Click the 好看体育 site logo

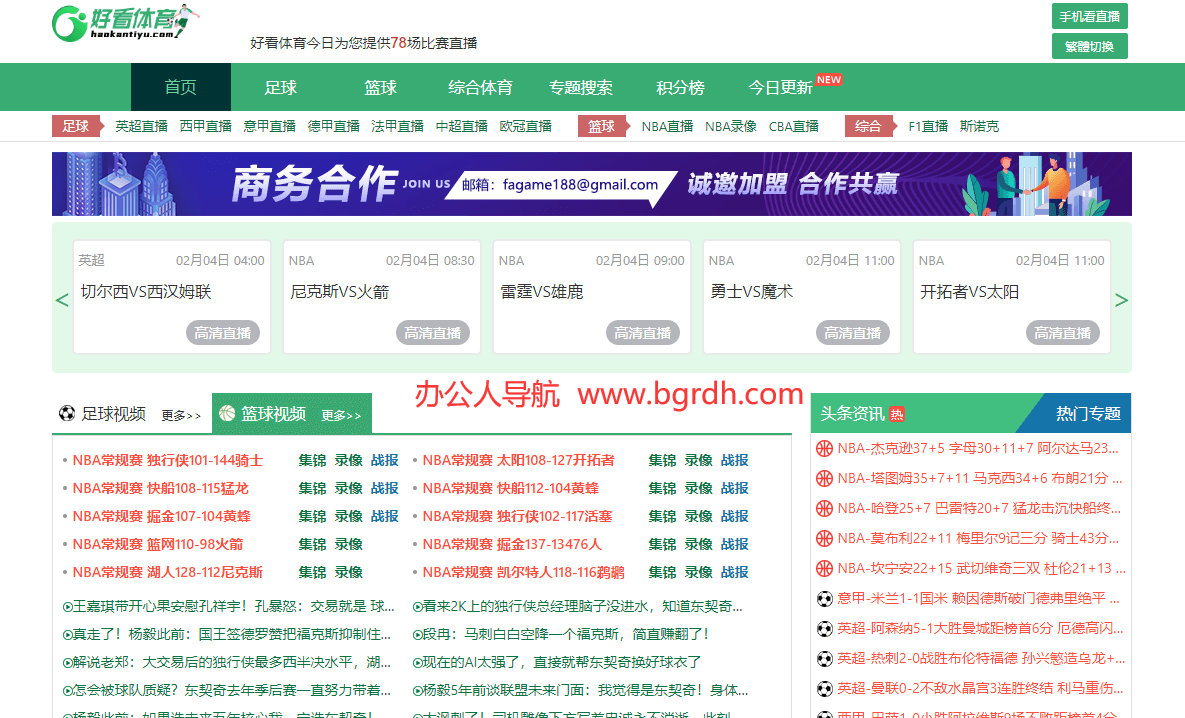click(x=125, y=23)
